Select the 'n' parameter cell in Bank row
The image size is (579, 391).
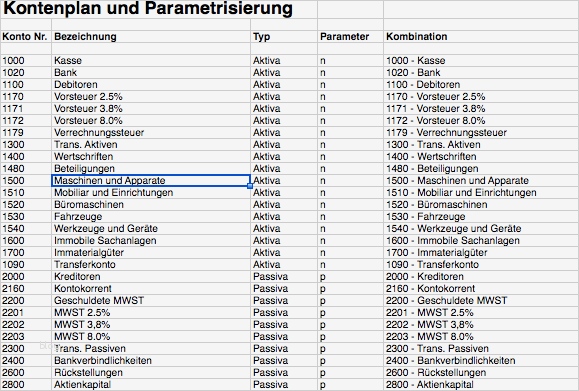[x=350, y=72]
